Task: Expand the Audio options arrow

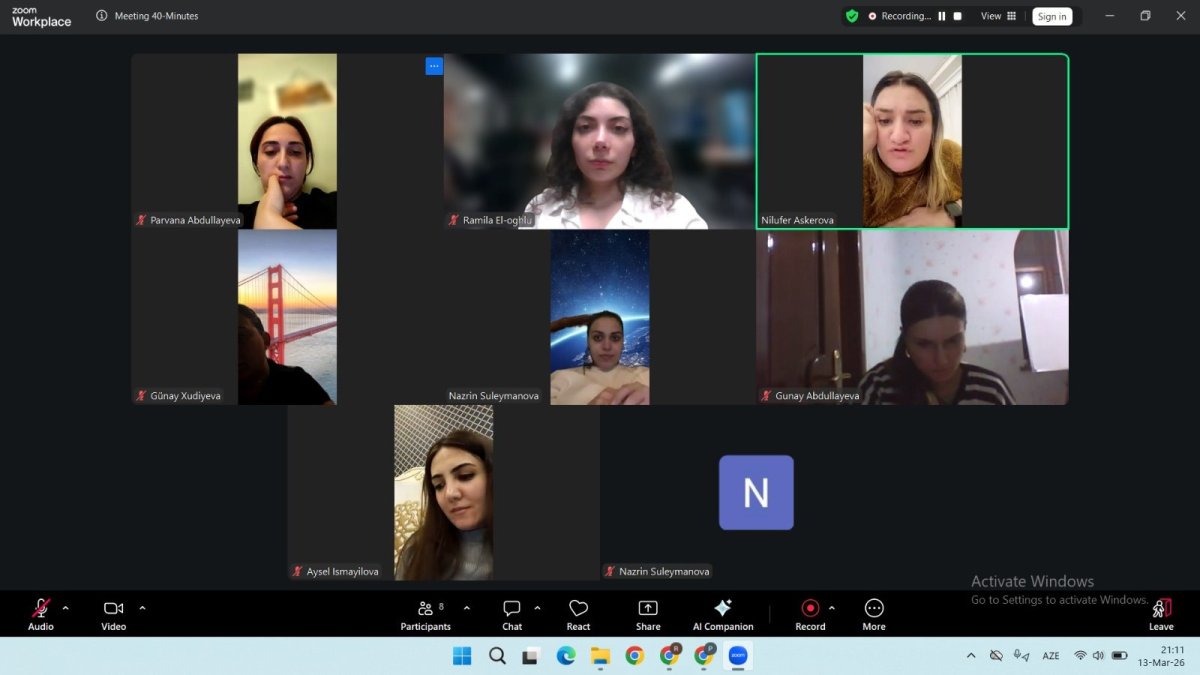Action: pos(66,607)
